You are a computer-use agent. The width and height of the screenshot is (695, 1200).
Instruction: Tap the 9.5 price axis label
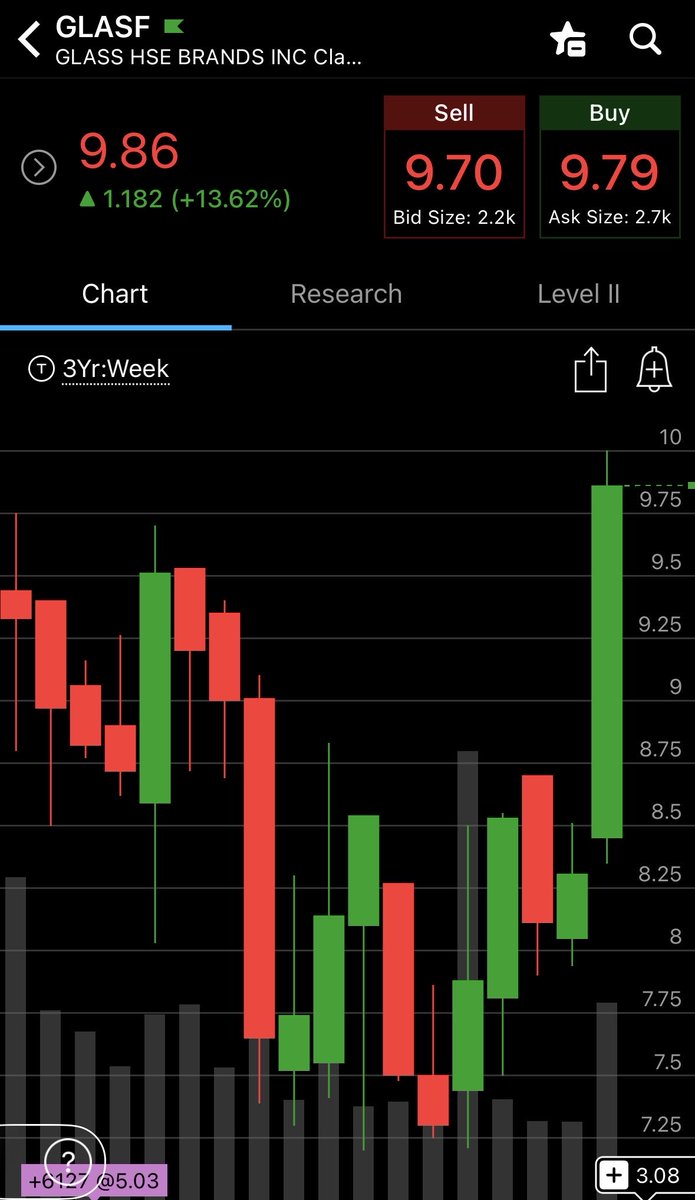click(x=666, y=562)
